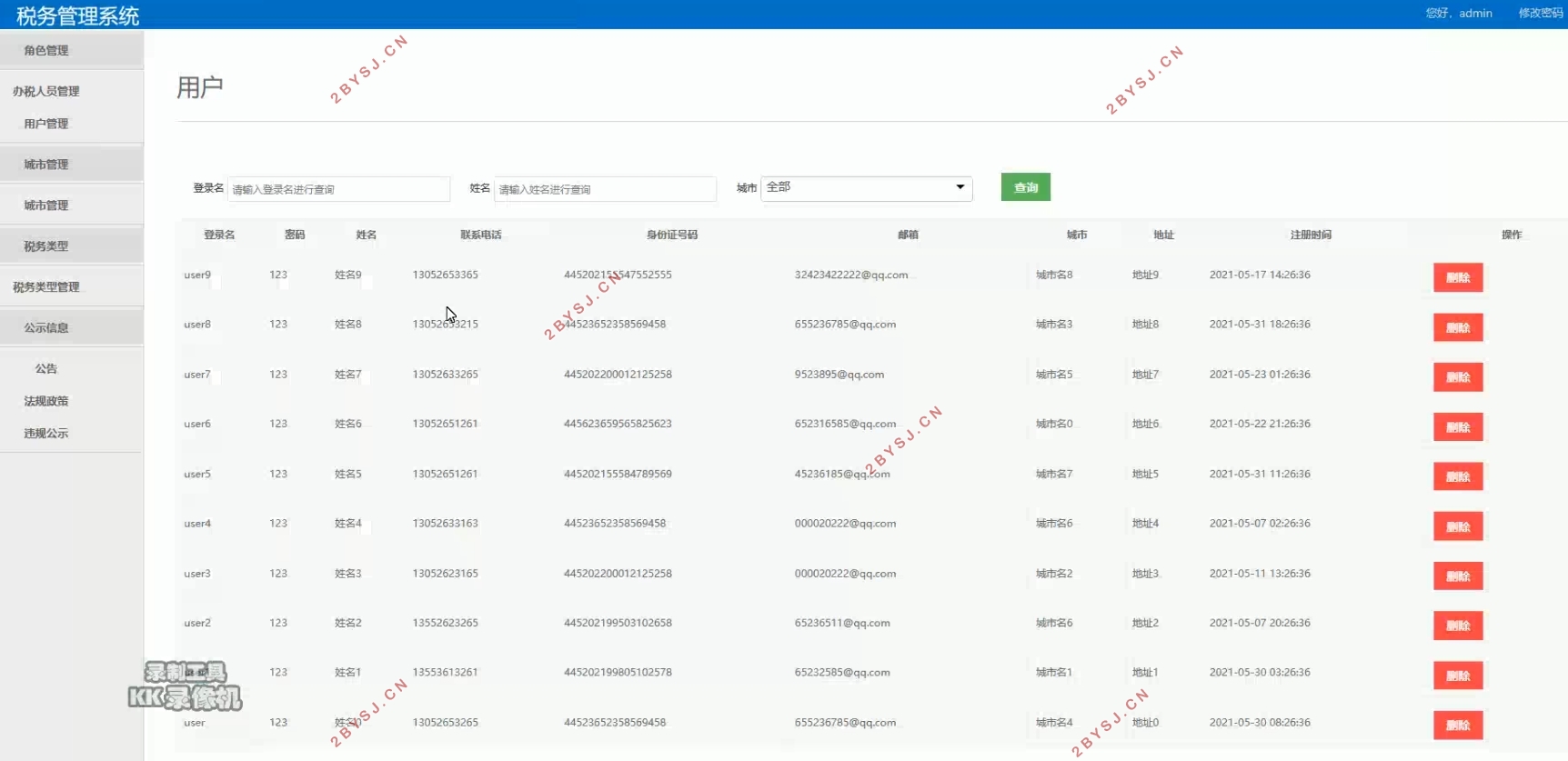Viewport: 1568px width, 761px height.
Task: Click the 身份证号码 column header
Action: 672,235
